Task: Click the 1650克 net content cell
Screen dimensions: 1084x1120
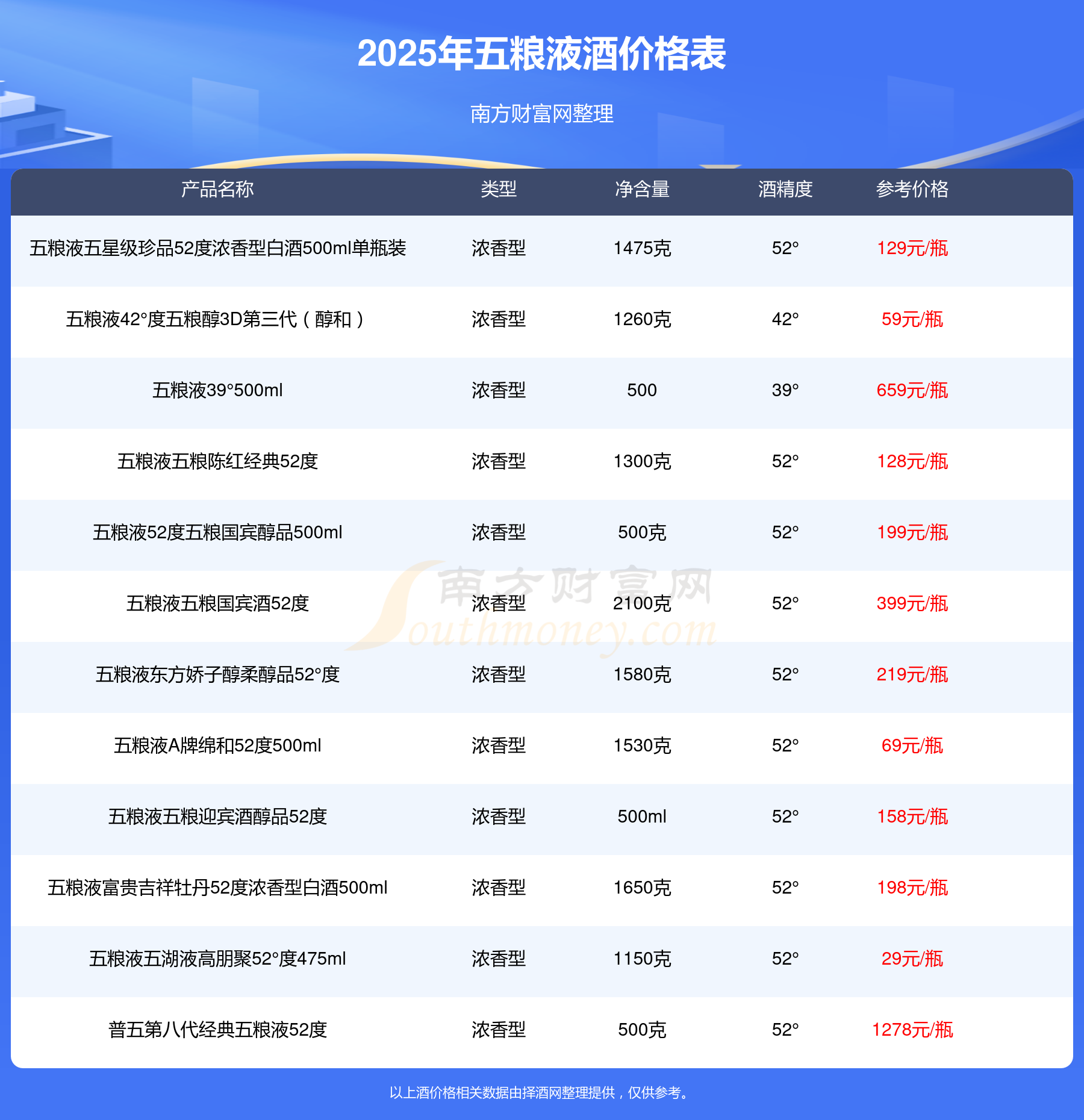Action: click(642, 888)
